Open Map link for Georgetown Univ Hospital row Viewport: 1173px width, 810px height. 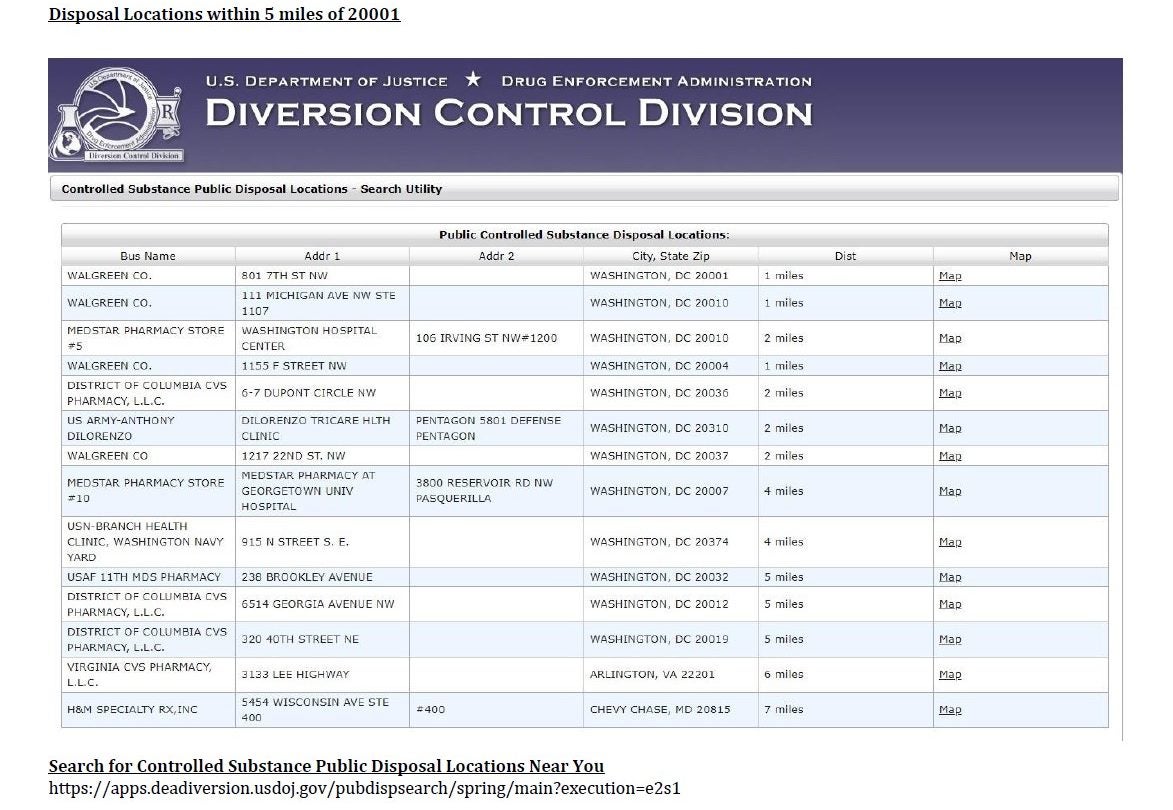coord(950,491)
